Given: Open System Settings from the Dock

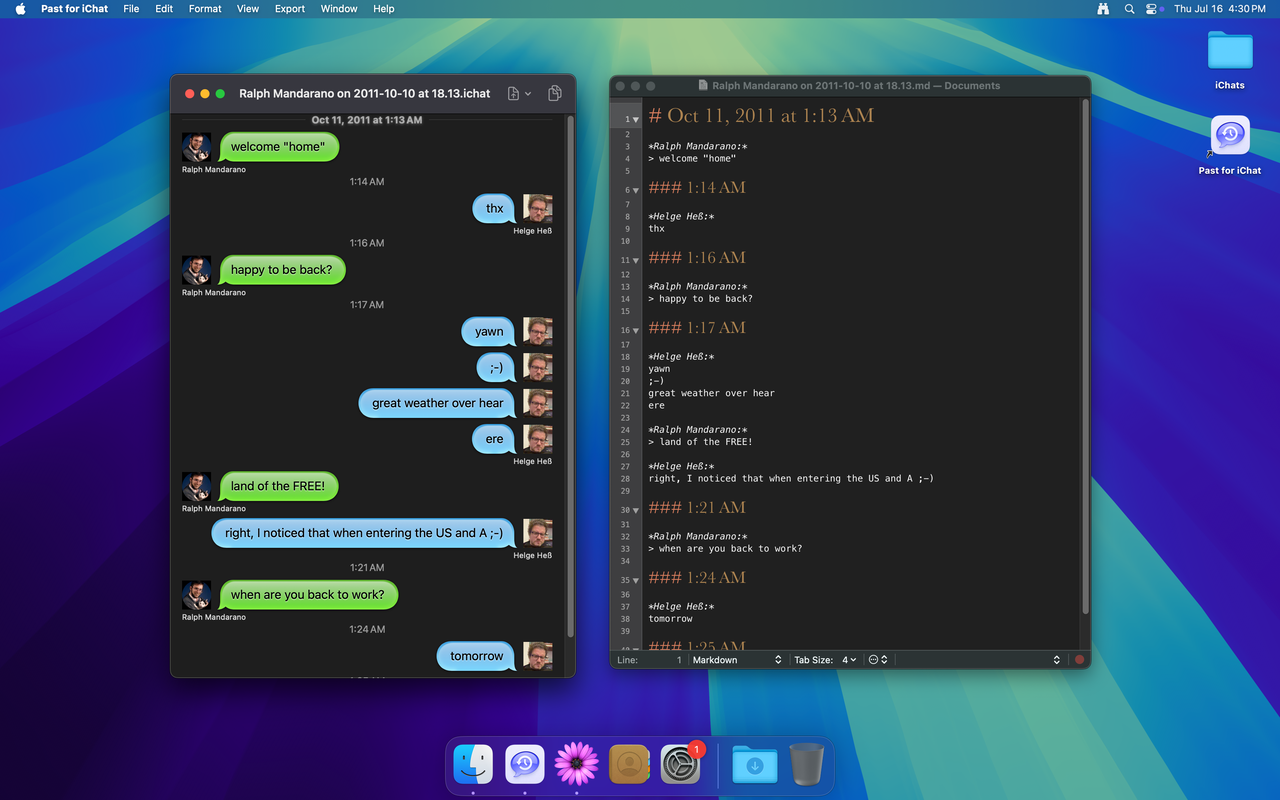Looking at the screenshot, I should (681, 765).
